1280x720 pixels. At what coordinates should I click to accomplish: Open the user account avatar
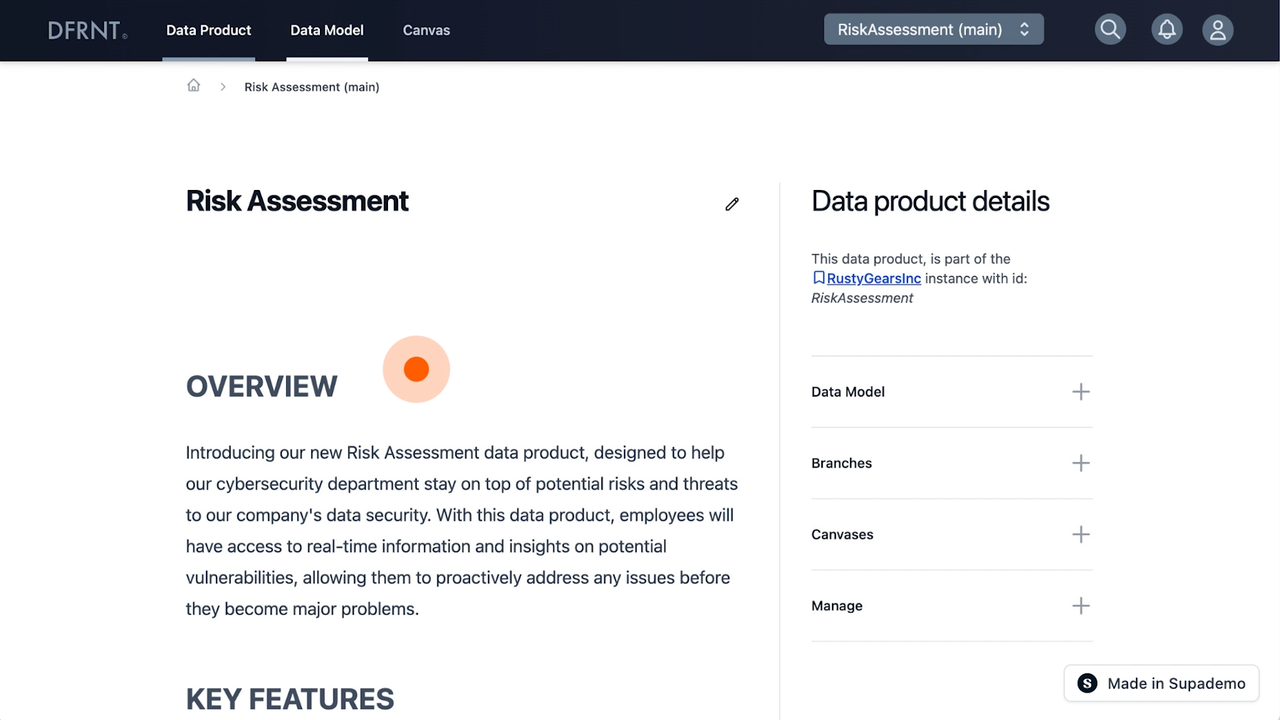pos(1218,29)
